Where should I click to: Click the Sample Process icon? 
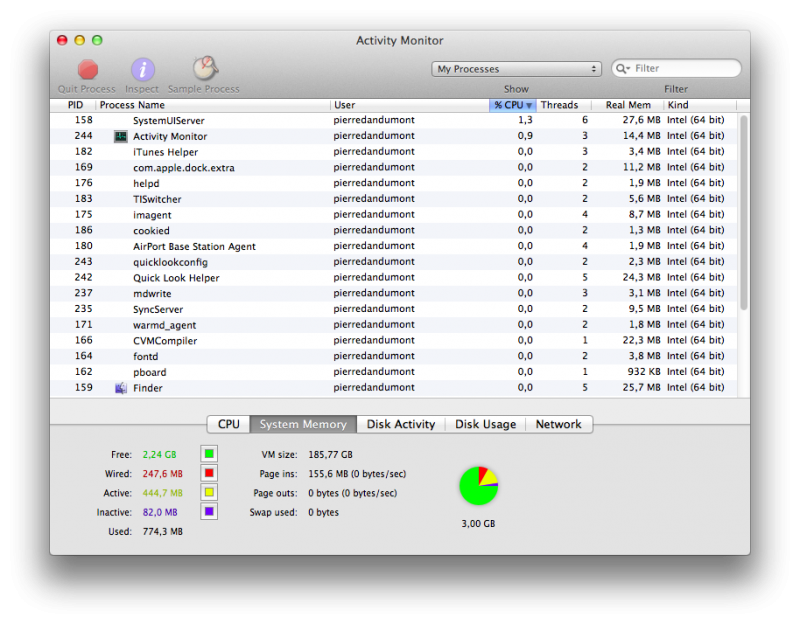[x=205, y=68]
